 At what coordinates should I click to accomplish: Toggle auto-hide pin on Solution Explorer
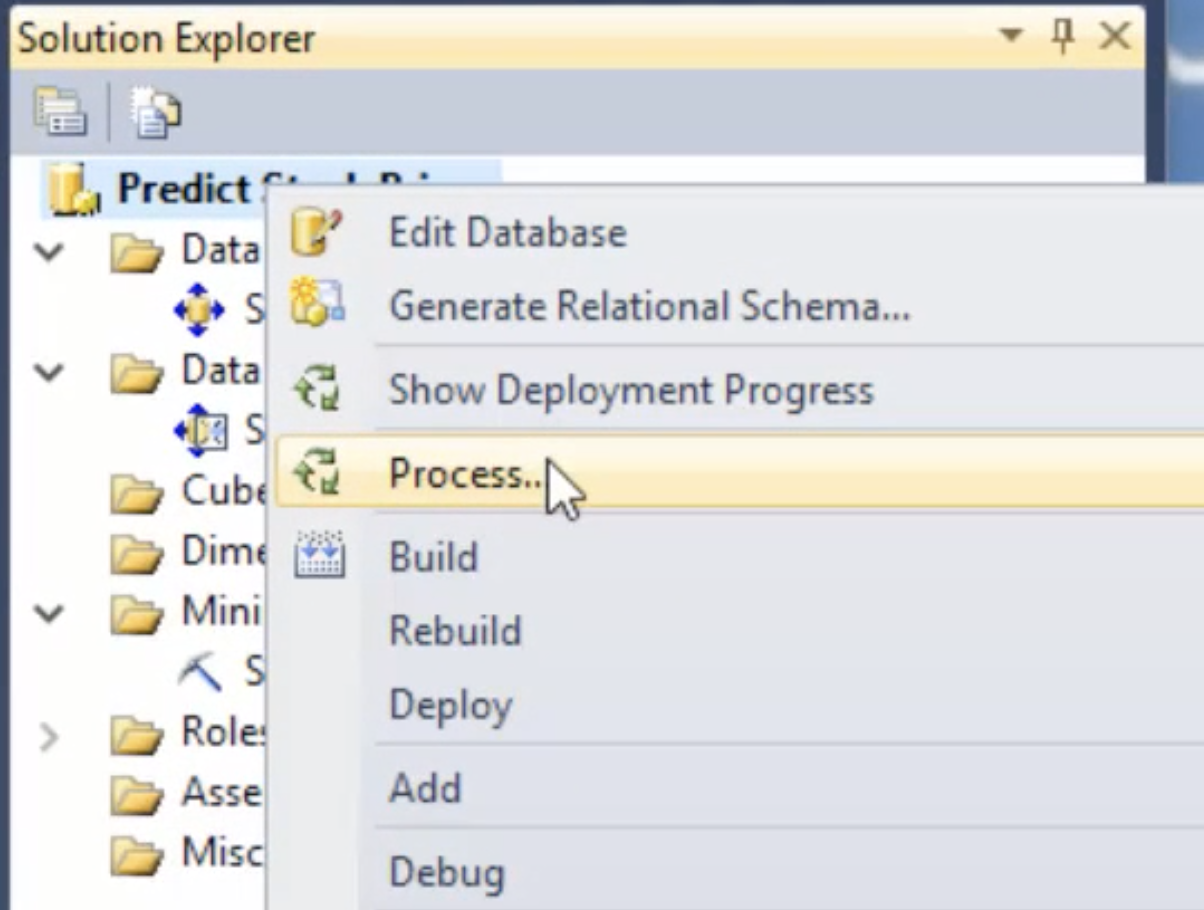1061,36
